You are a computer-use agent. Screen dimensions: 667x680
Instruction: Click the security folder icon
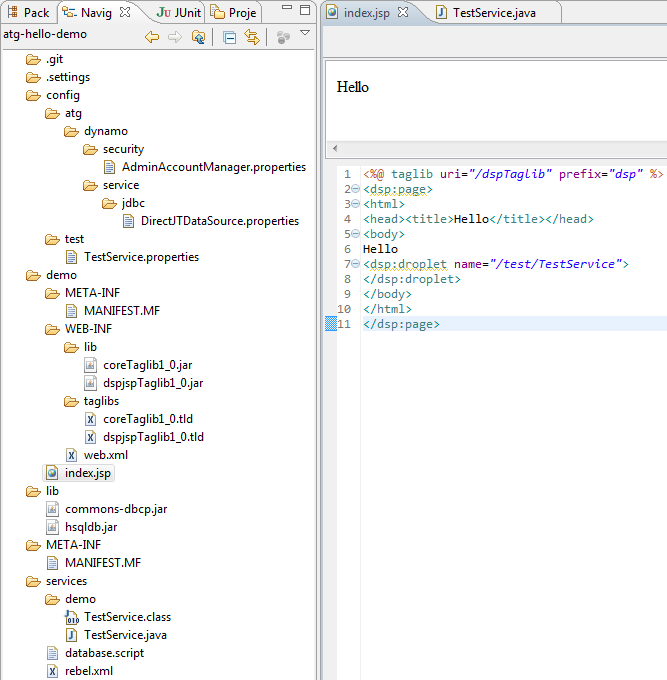(x=90, y=150)
